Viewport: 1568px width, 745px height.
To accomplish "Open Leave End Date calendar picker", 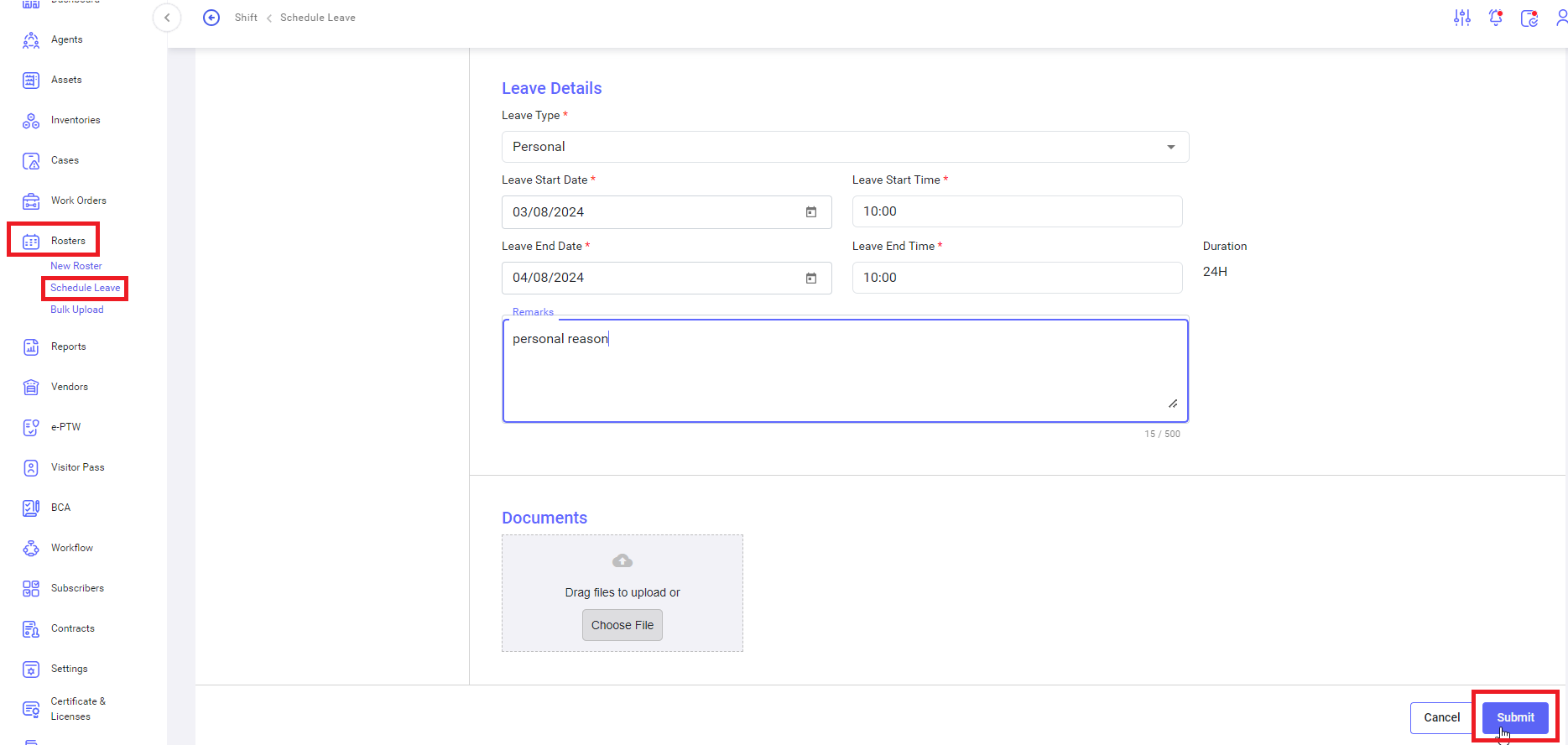I will pyautogui.click(x=811, y=279).
